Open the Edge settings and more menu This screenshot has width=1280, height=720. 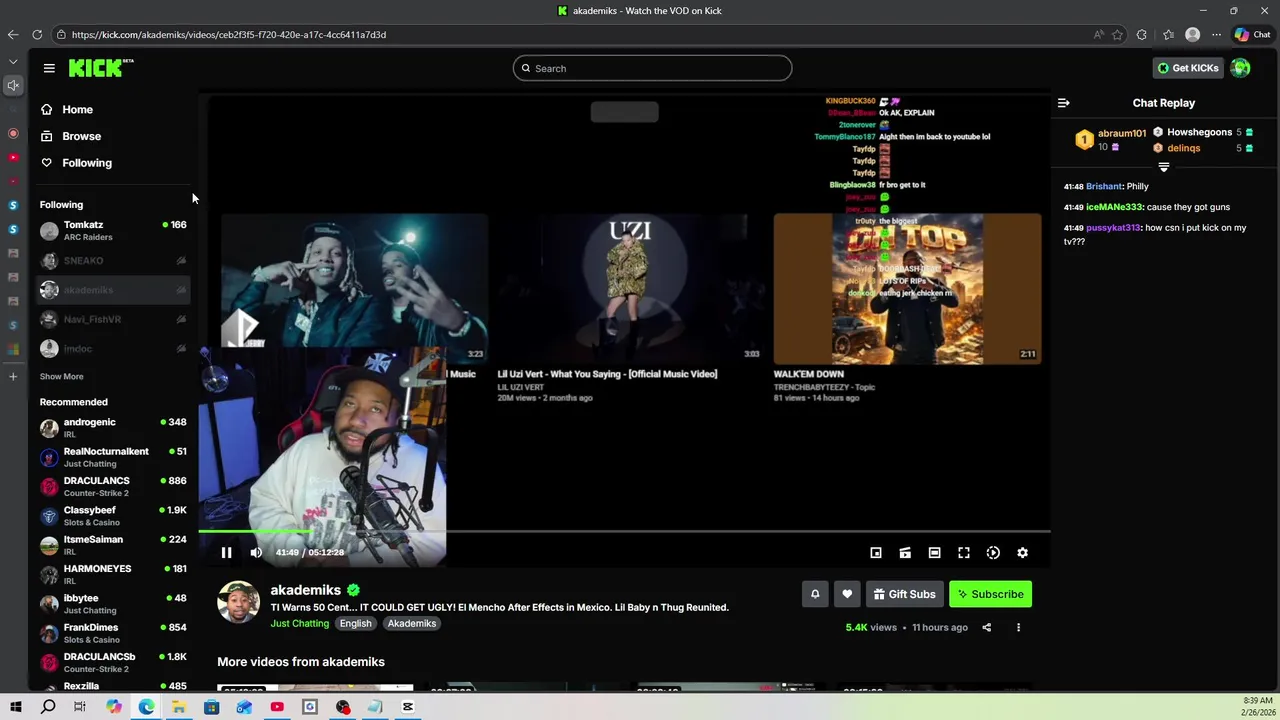click(x=1216, y=34)
